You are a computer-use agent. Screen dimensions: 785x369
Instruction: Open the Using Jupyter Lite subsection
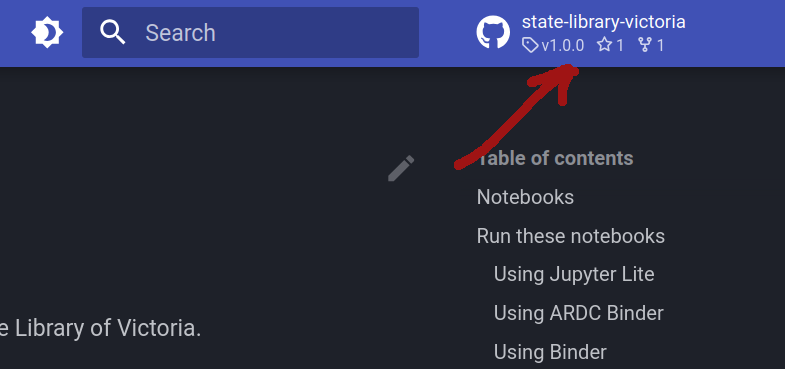pyautogui.click(x=574, y=274)
